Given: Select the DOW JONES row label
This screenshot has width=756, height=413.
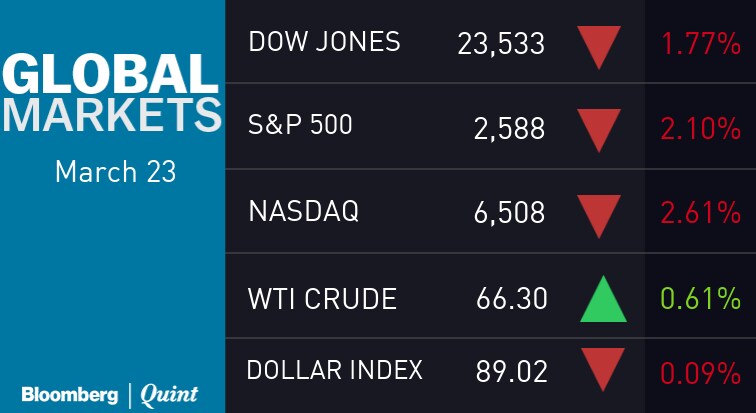Looking at the screenshot, I should click(x=324, y=42).
